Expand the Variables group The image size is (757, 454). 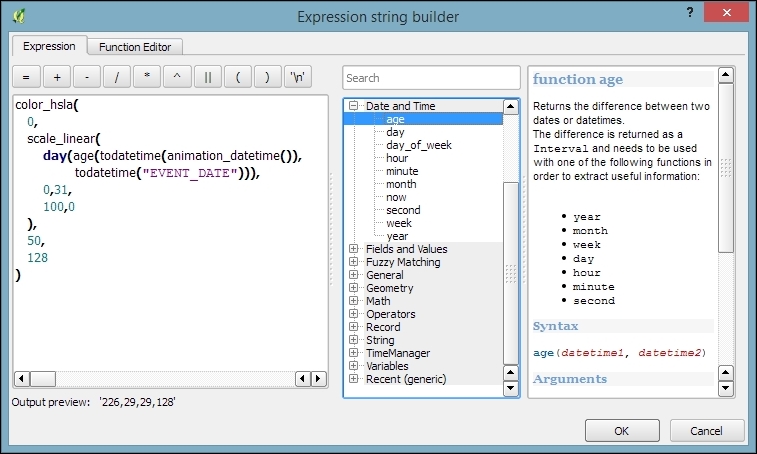(354, 366)
